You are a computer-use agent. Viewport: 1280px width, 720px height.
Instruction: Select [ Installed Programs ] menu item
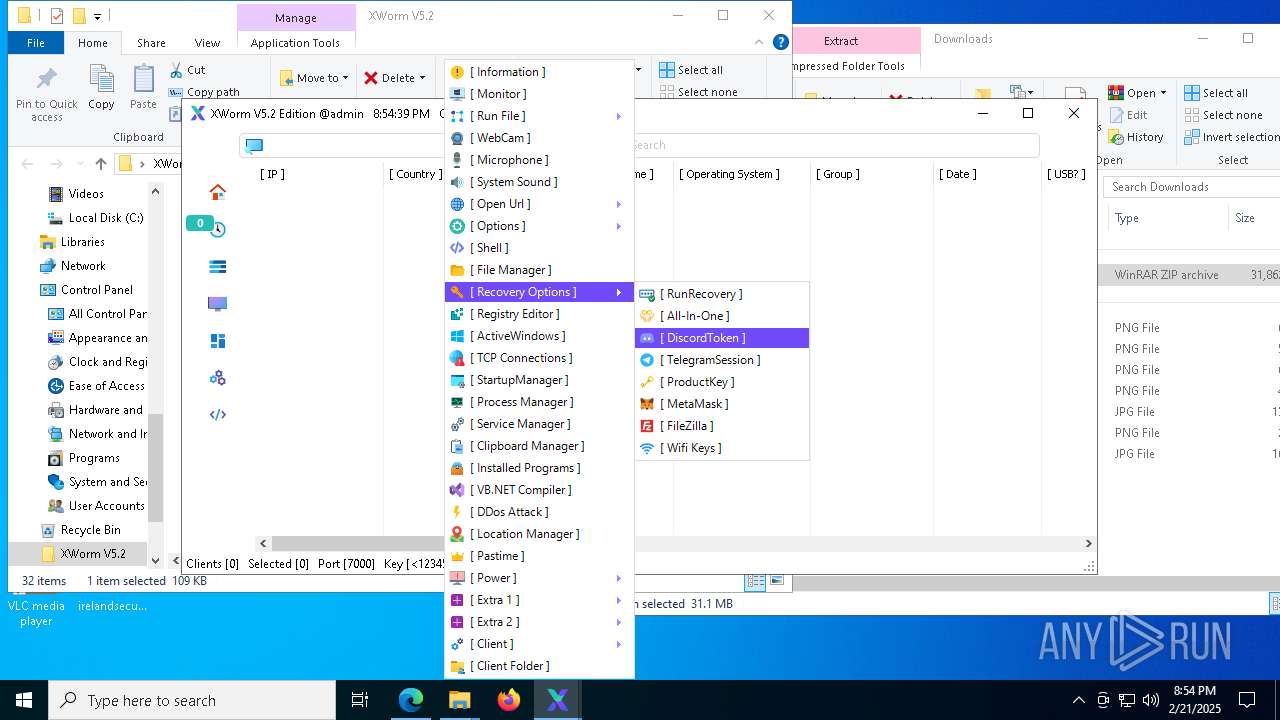[539, 468]
